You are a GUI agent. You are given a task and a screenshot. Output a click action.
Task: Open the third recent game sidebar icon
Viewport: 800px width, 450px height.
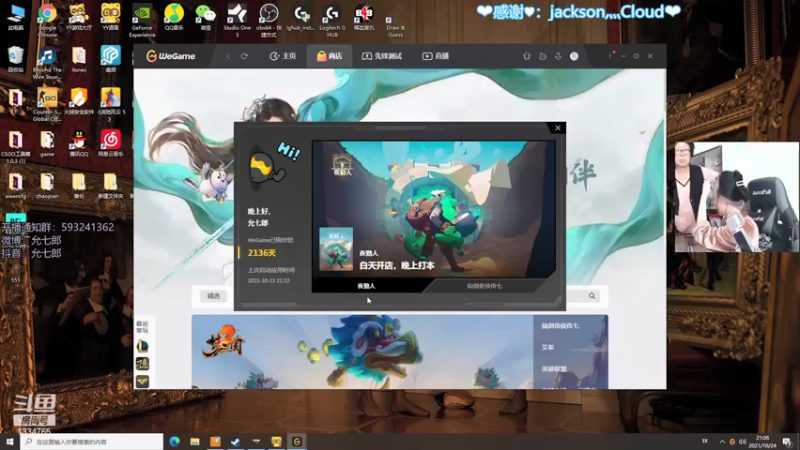(142, 381)
